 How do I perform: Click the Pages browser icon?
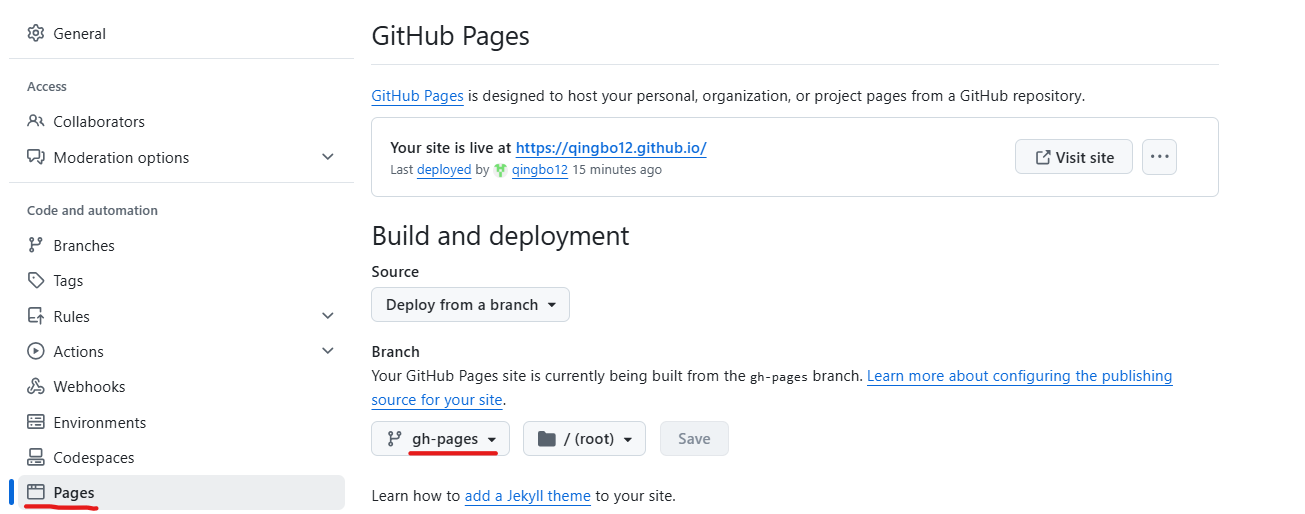tap(36, 492)
